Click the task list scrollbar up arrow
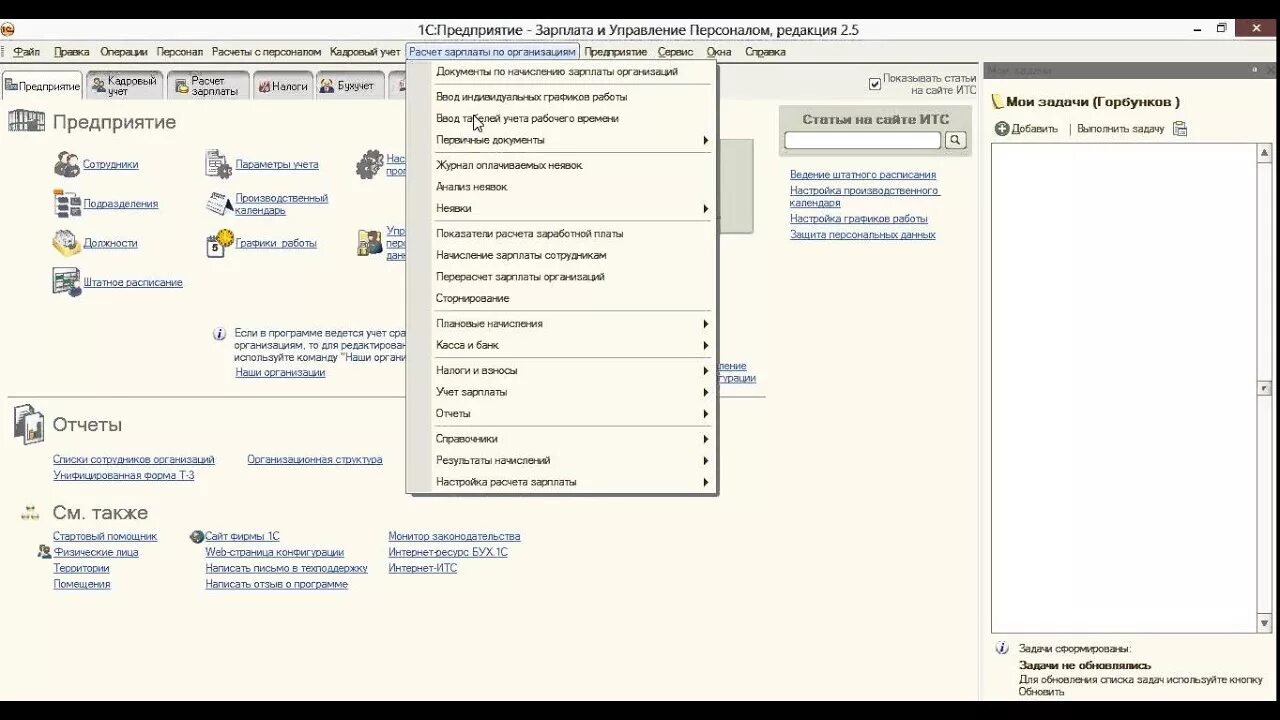1280x720 pixels. (1264, 153)
